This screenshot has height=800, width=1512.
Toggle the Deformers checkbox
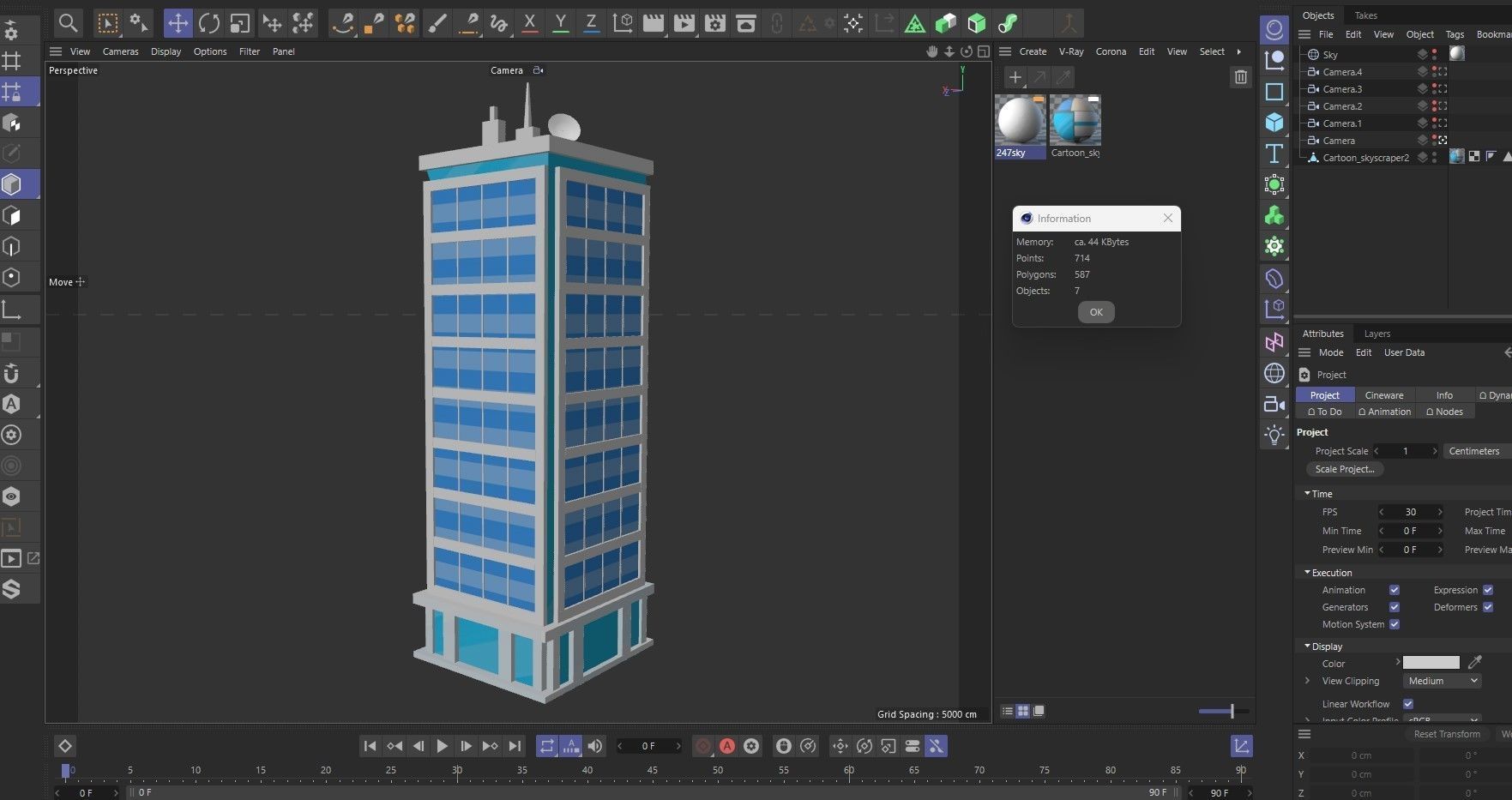pyautogui.click(x=1488, y=607)
